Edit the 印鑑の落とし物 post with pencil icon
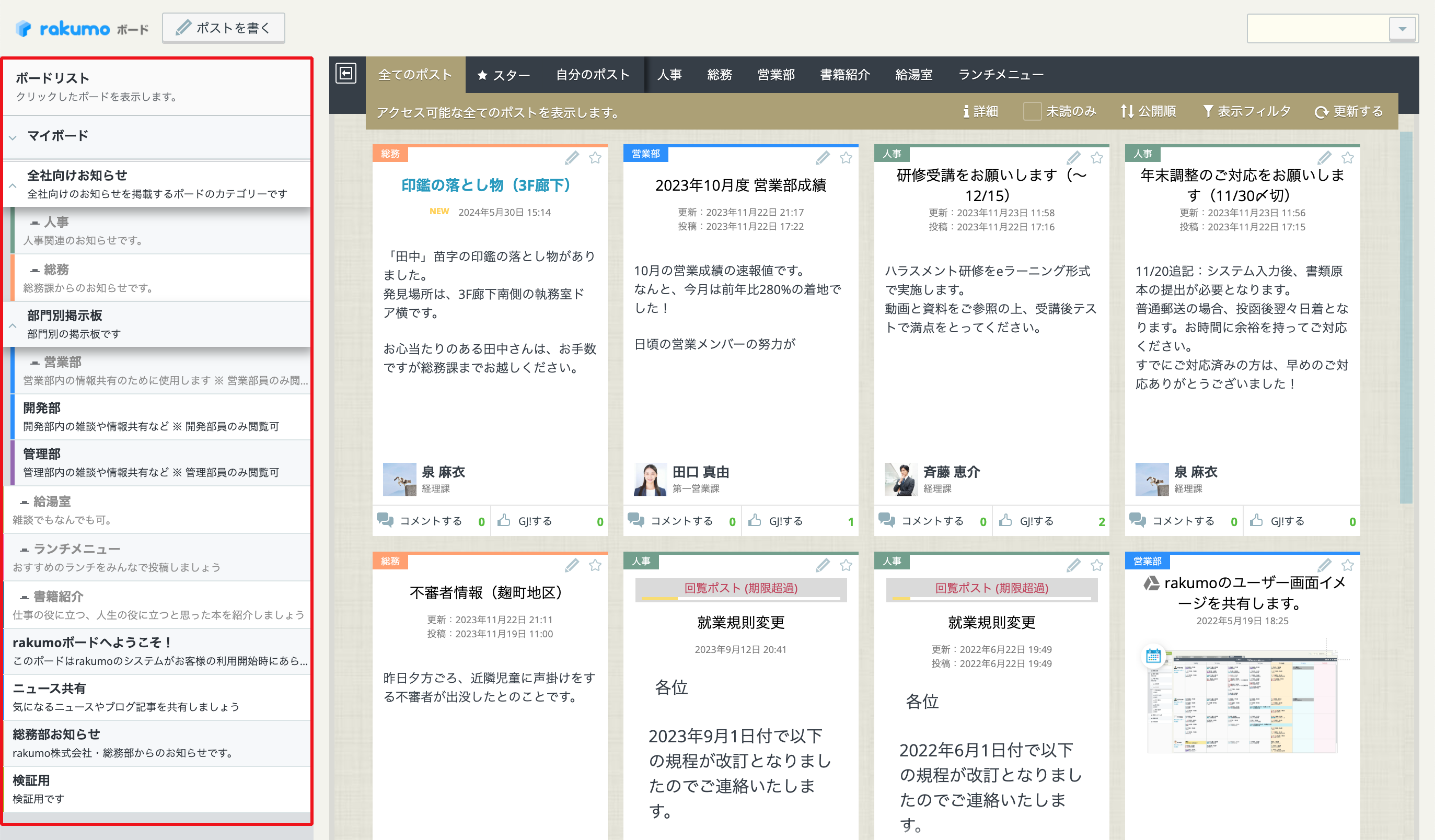Viewport: 1435px width, 840px height. tap(572, 158)
